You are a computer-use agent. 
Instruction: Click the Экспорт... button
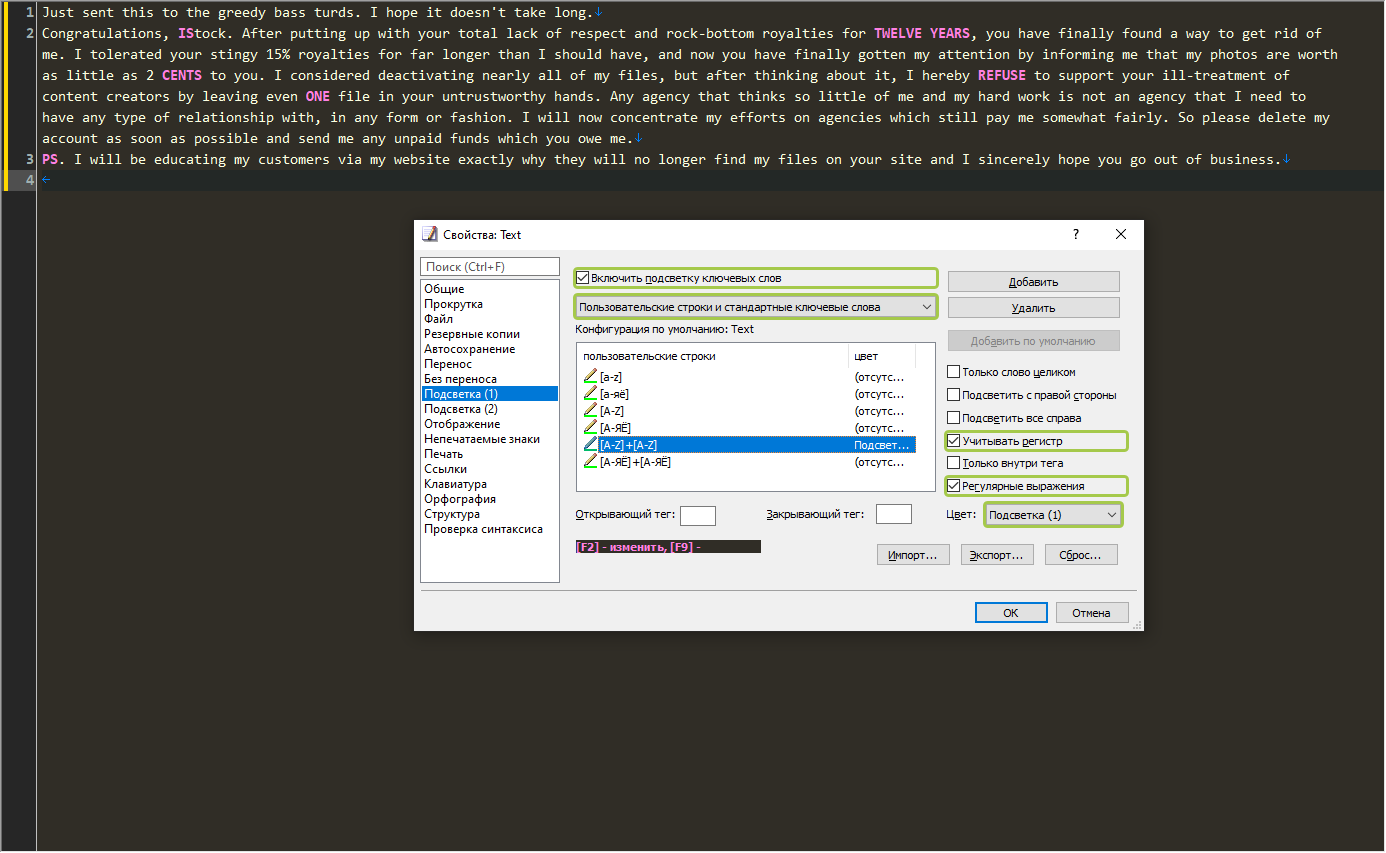997,555
